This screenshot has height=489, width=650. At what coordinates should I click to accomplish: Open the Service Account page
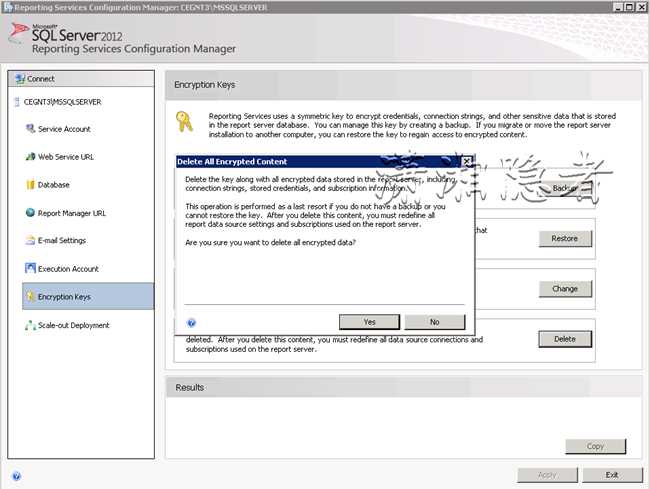64,129
